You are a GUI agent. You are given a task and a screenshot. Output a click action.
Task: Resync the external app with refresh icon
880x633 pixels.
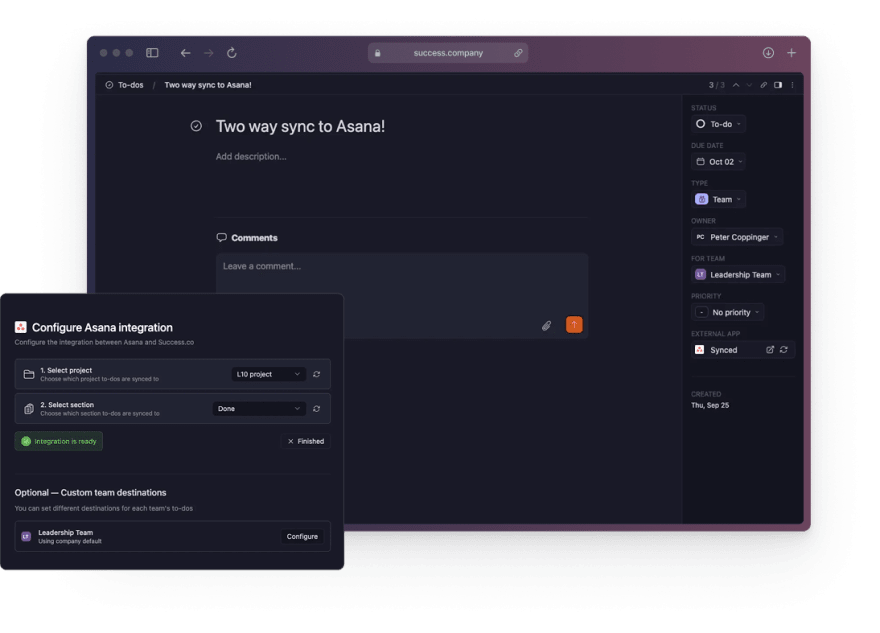click(x=784, y=350)
